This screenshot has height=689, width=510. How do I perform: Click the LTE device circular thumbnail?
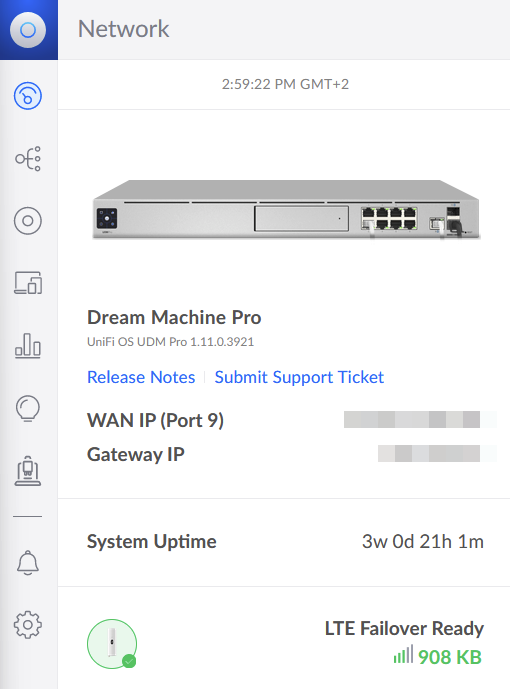[x=112, y=644]
